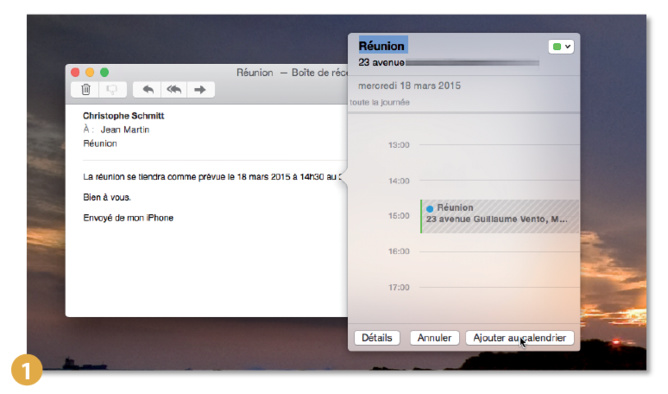Click recipient Jean Martin
The image size is (668, 394).
(125, 129)
